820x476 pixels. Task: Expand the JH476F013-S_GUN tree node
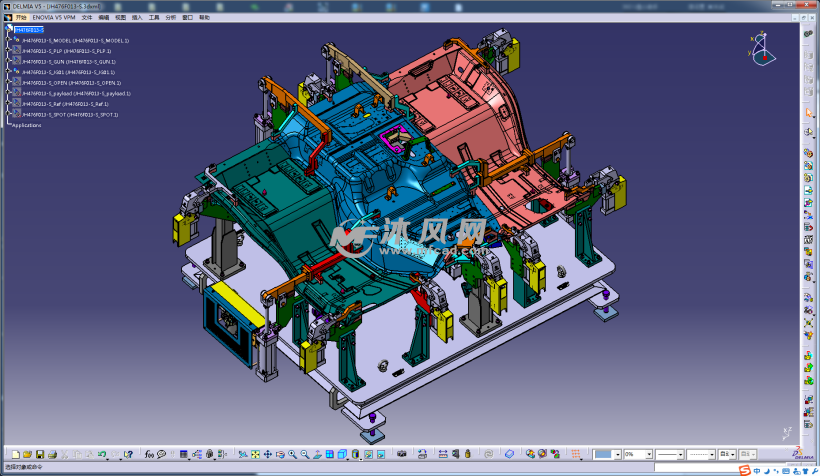pyautogui.click(x=8, y=62)
